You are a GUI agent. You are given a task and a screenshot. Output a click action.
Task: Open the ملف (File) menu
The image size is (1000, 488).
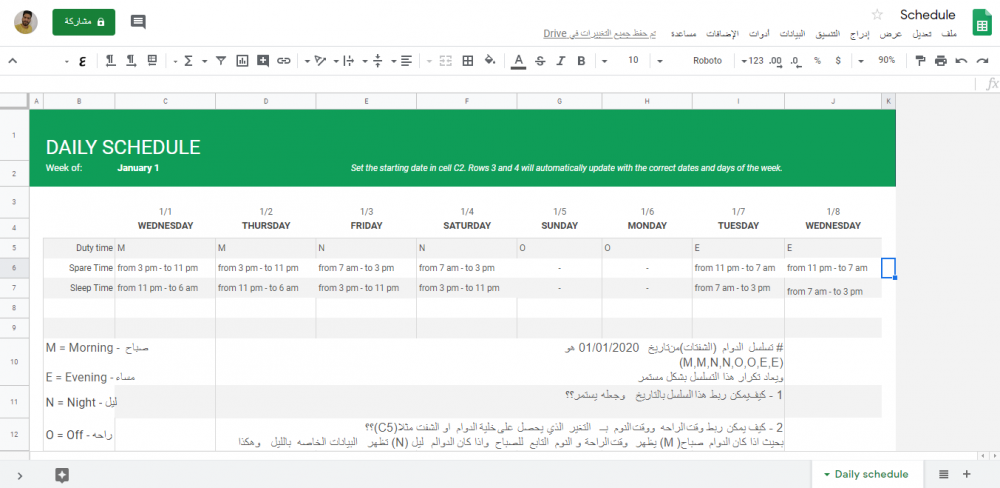(x=949, y=34)
